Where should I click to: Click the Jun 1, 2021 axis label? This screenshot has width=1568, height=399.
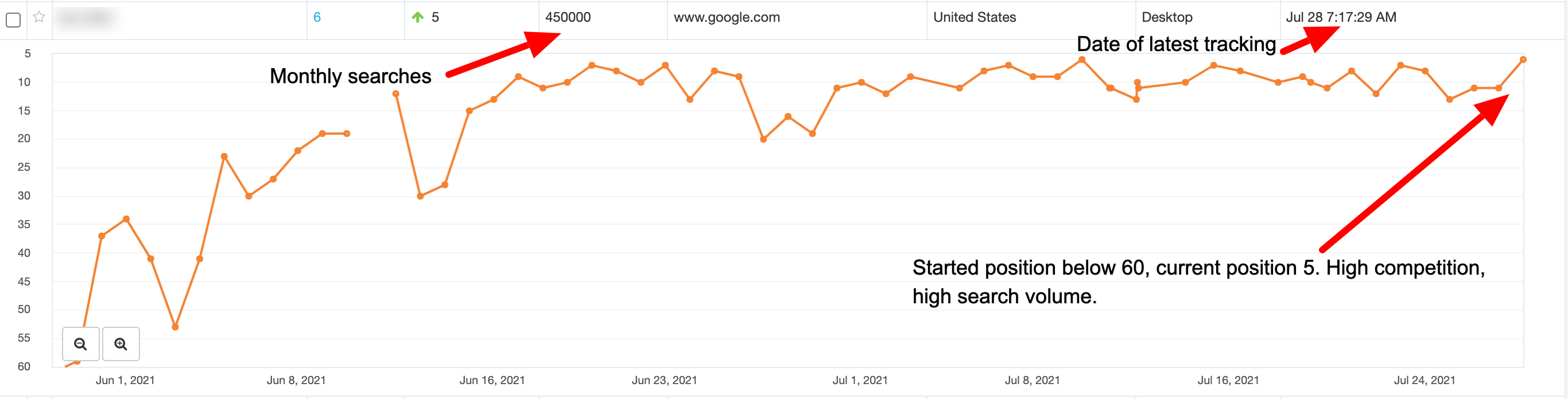[125, 380]
